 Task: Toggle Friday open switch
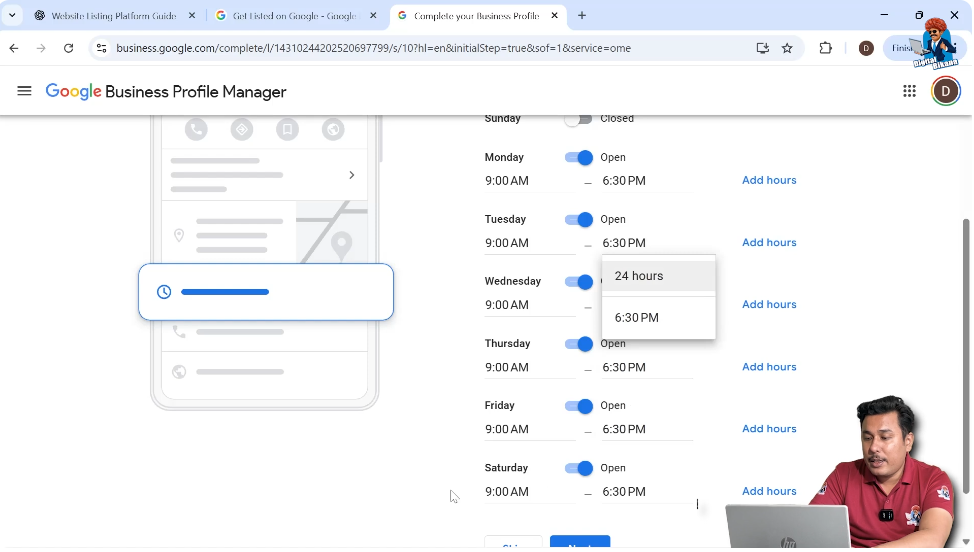(578, 406)
